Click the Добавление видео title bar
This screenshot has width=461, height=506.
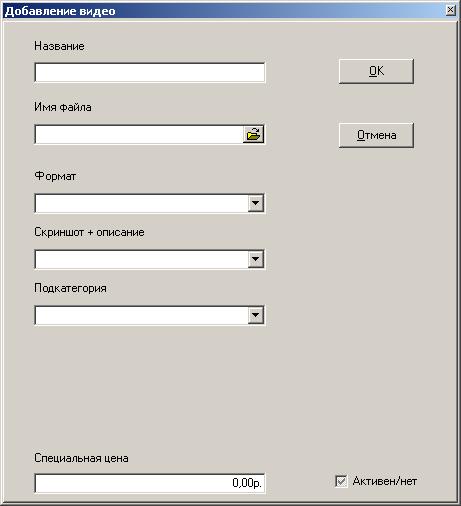click(223, 11)
